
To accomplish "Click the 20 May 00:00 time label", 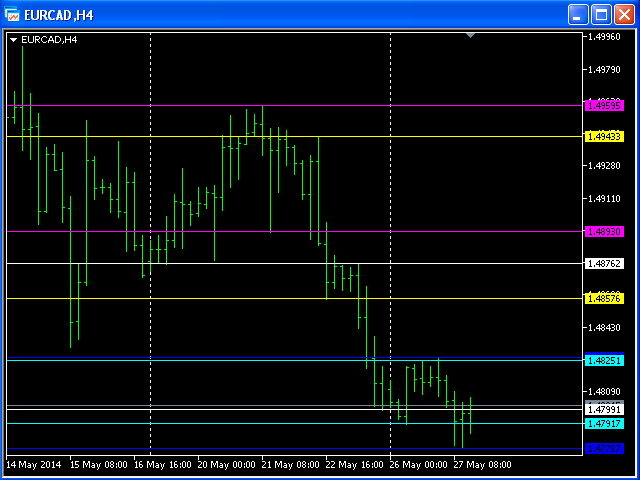I will (227, 465).
